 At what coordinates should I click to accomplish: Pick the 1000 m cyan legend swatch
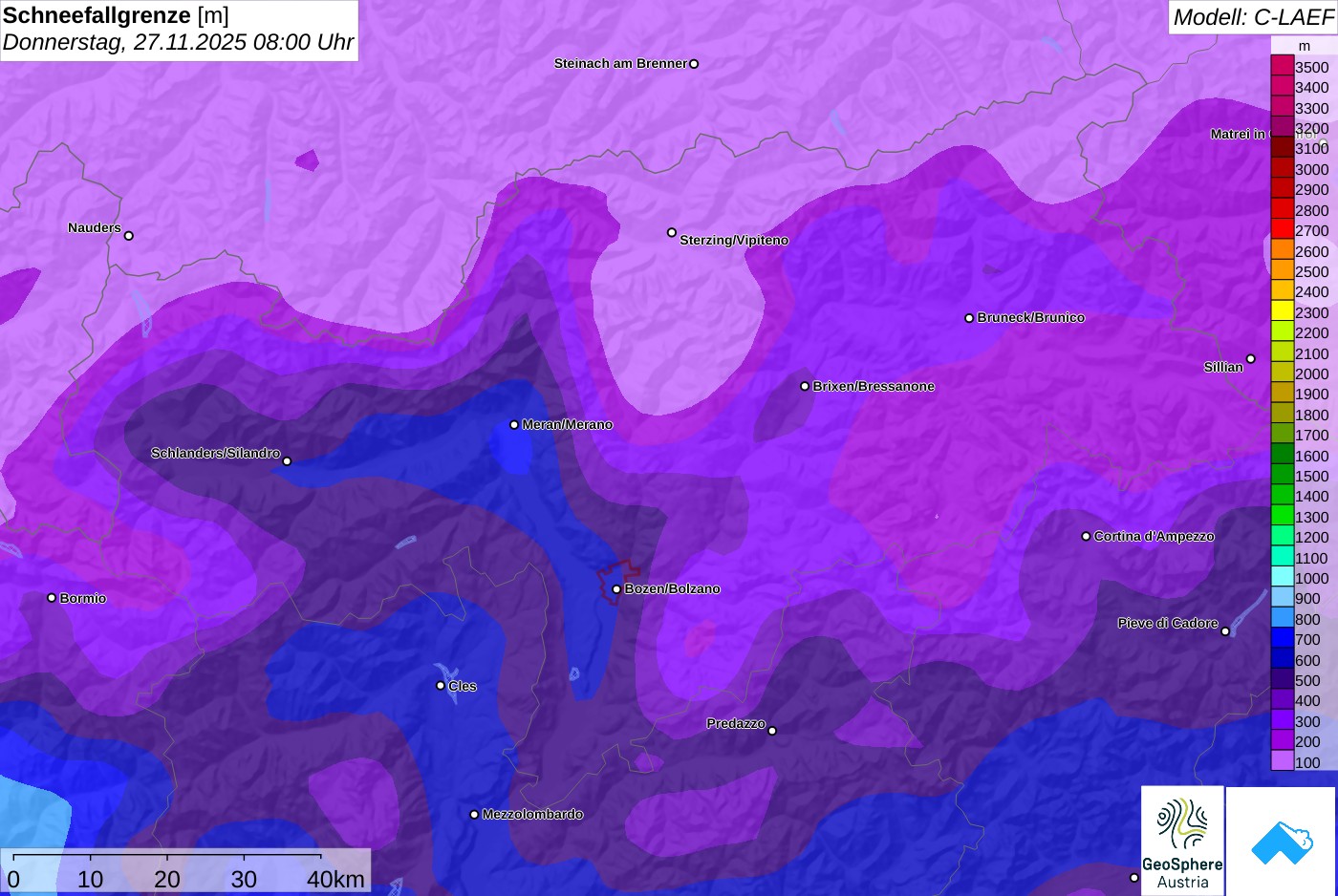pyautogui.click(x=1282, y=577)
